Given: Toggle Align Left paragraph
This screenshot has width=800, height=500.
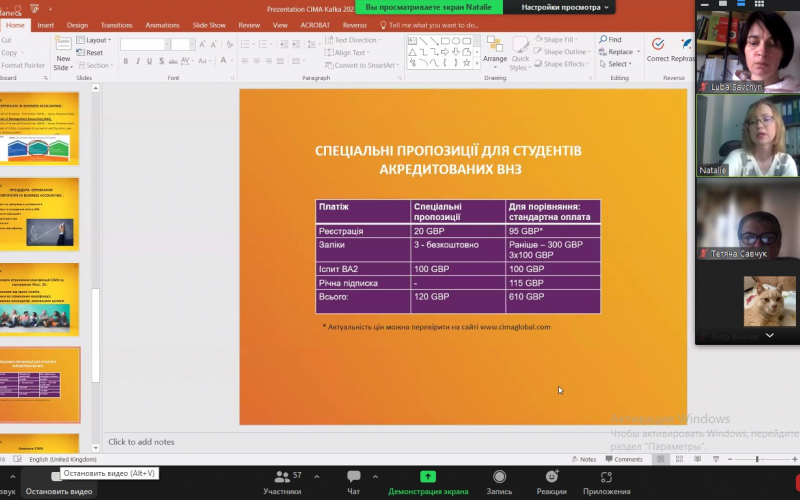Looking at the screenshot, I should [x=245, y=61].
